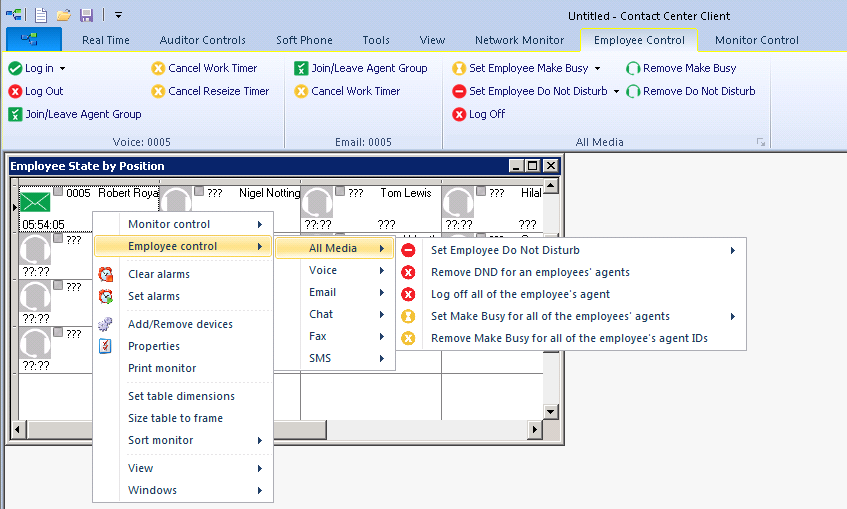Click the green Log in icon
Image resolution: width=847 pixels, height=509 pixels.
click(x=15, y=68)
